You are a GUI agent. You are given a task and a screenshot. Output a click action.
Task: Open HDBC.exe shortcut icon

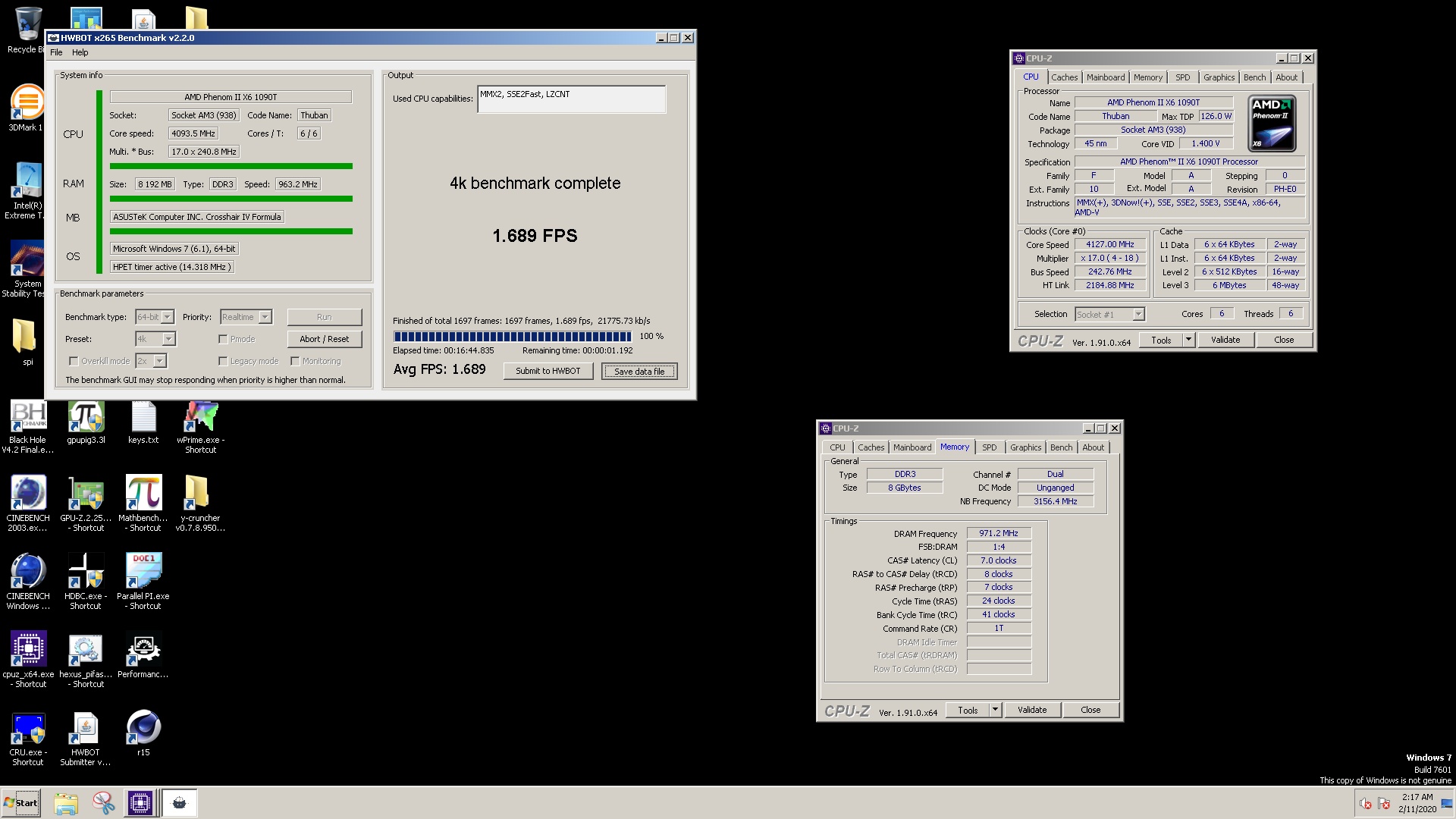86,582
